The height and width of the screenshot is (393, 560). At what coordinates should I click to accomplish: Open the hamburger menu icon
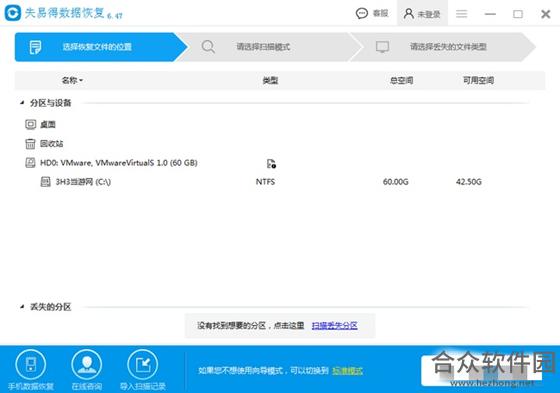461,14
